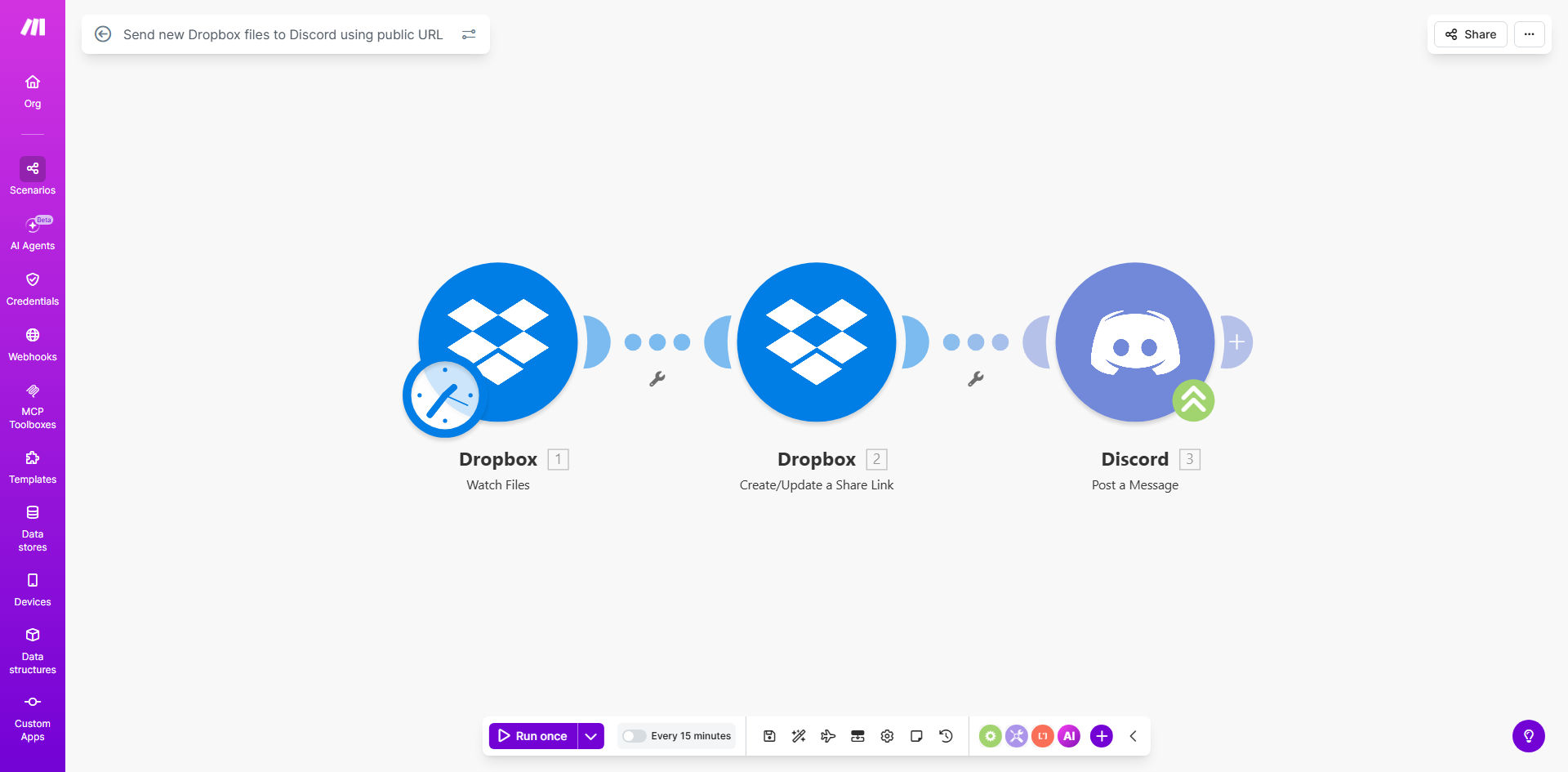Image resolution: width=1568 pixels, height=772 pixels.
Task: Open Webhooks in the sidebar
Action: click(x=33, y=345)
